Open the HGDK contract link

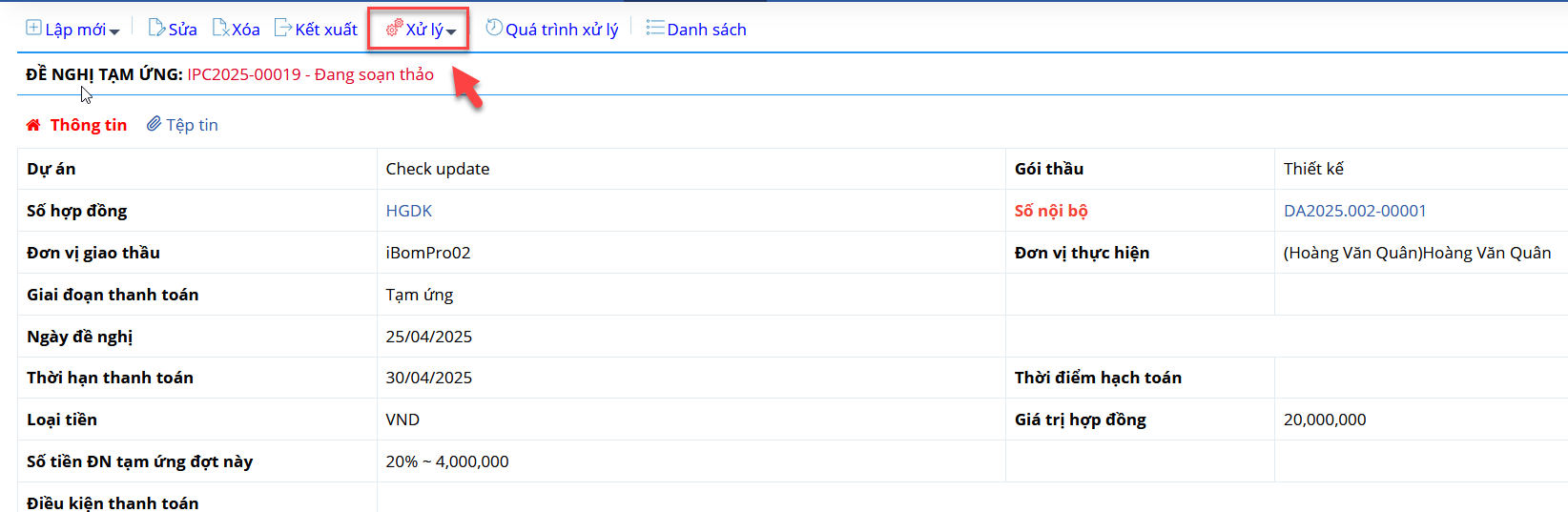(x=409, y=211)
